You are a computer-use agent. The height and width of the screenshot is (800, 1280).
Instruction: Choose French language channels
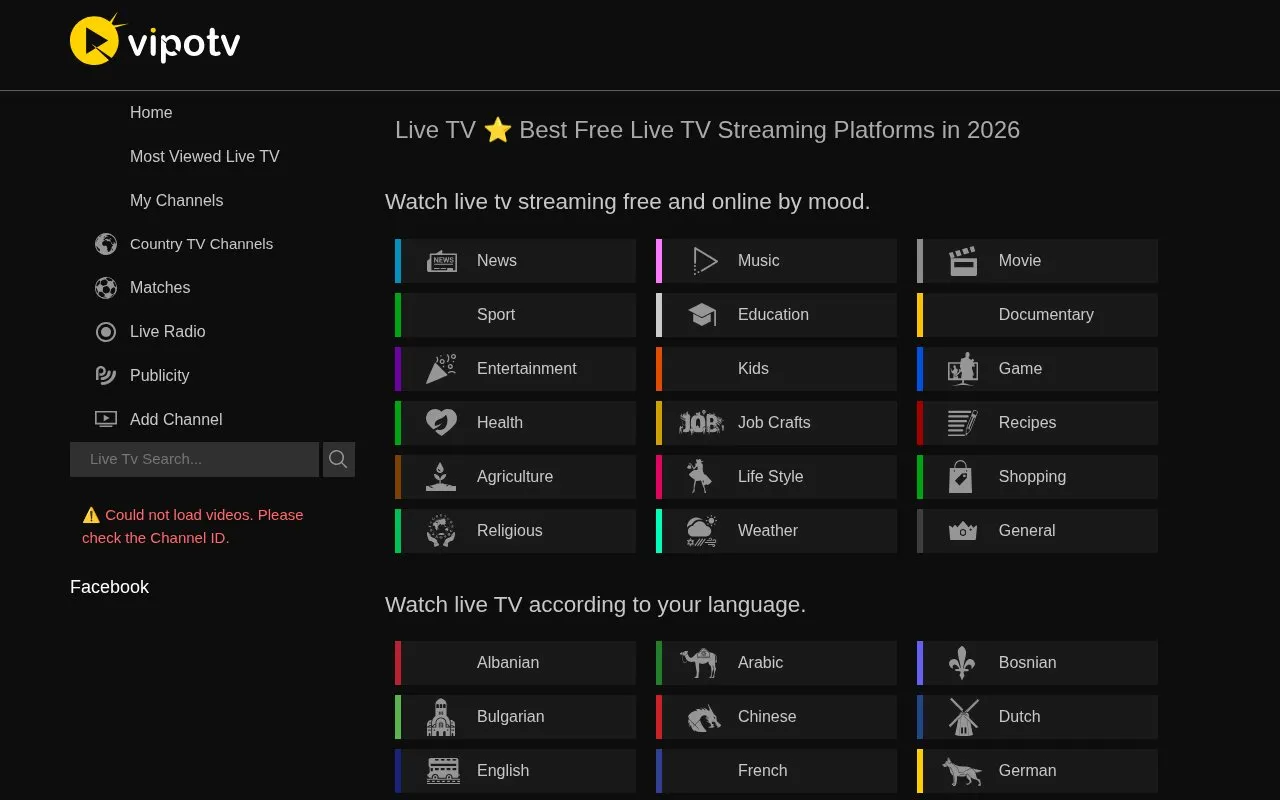pyautogui.click(x=777, y=771)
